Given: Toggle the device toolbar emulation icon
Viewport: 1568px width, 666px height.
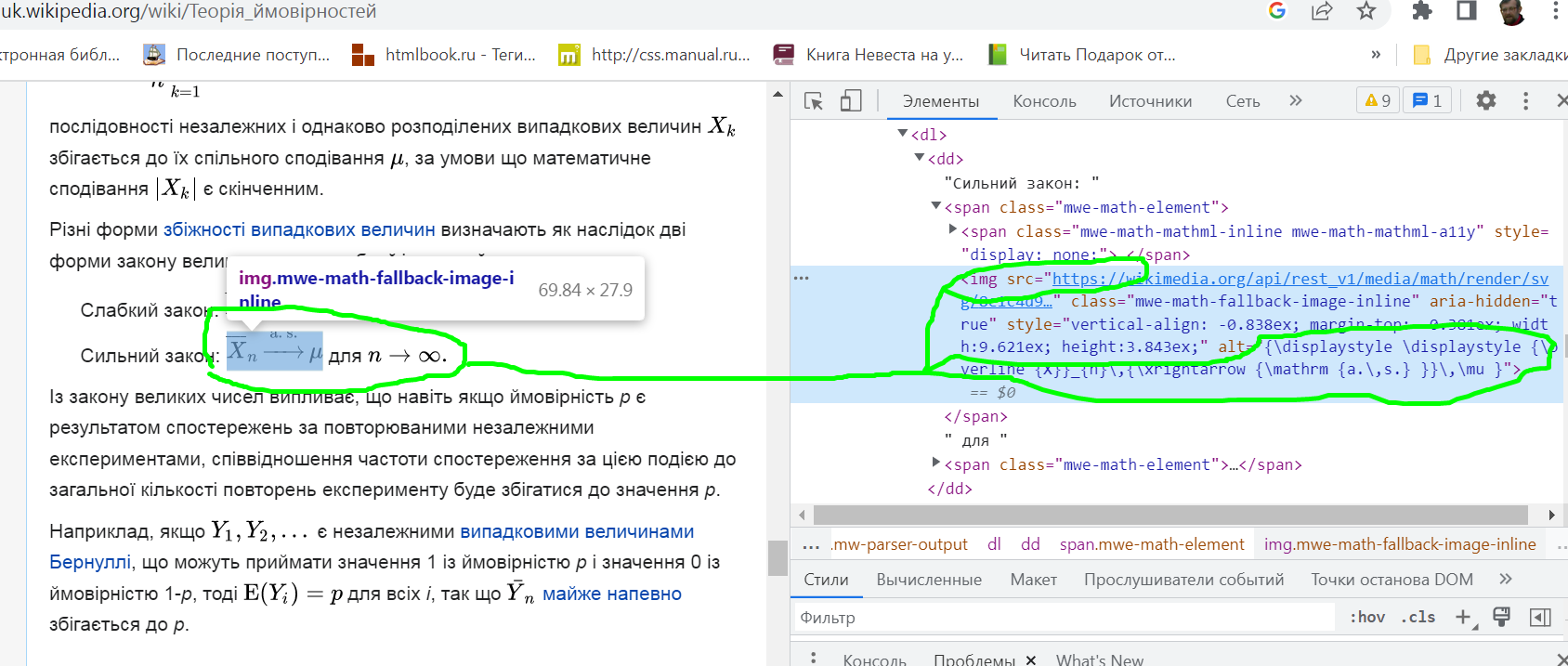Looking at the screenshot, I should (850, 101).
